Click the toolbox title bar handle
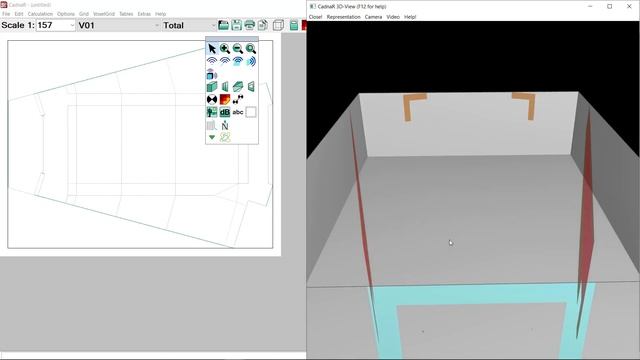This screenshot has width=640, height=360. (232, 39)
